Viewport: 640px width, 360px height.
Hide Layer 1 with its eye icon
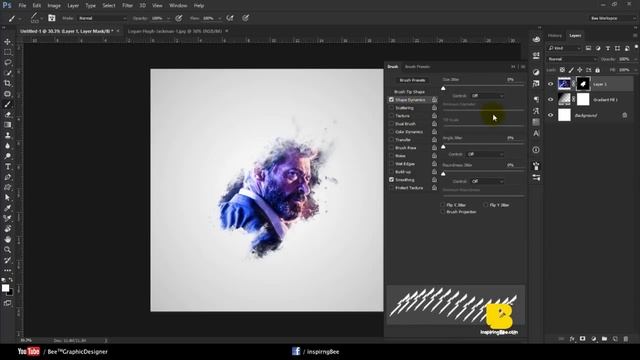point(551,84)
